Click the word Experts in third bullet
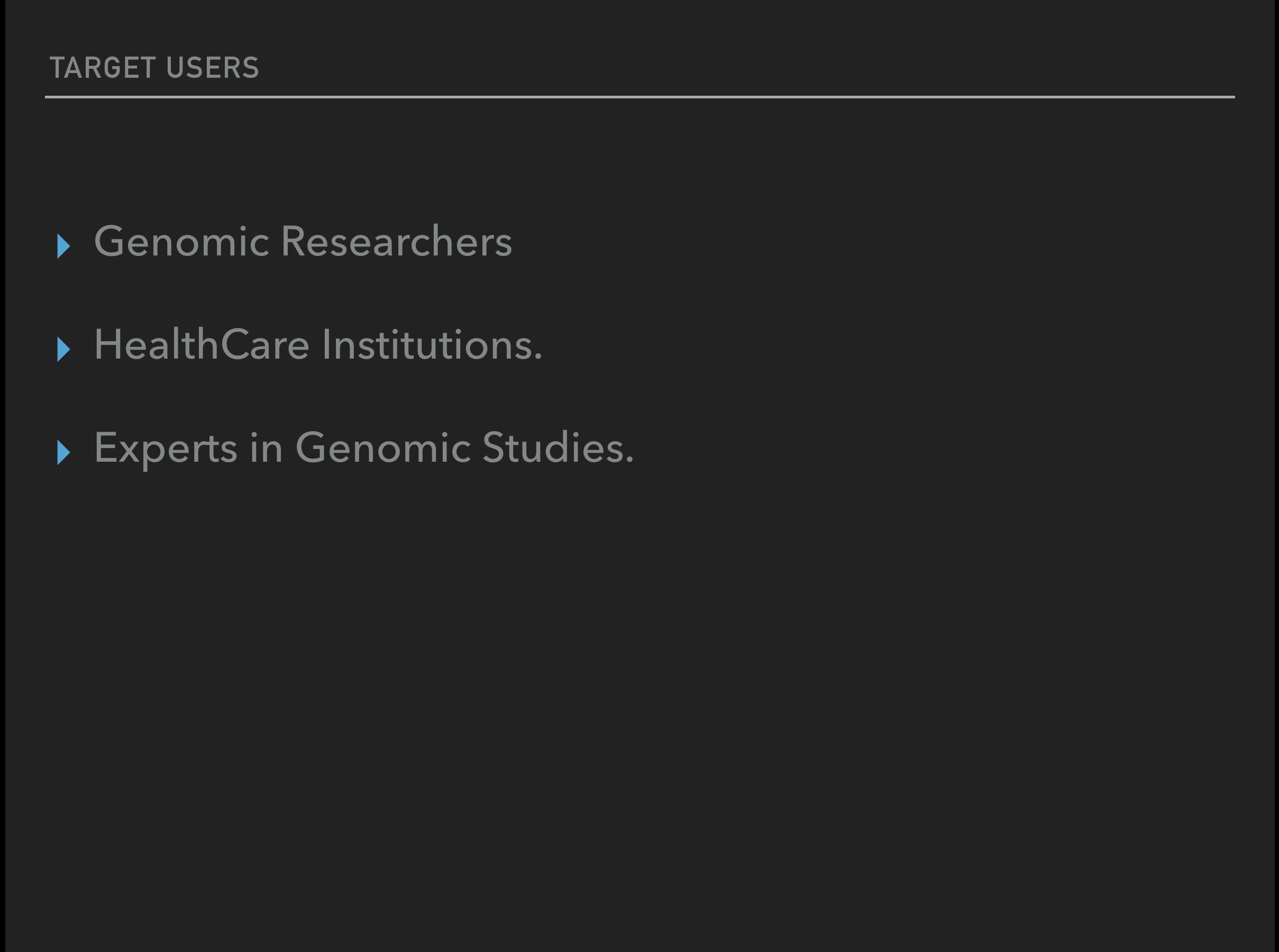 (x=166, y=448)
